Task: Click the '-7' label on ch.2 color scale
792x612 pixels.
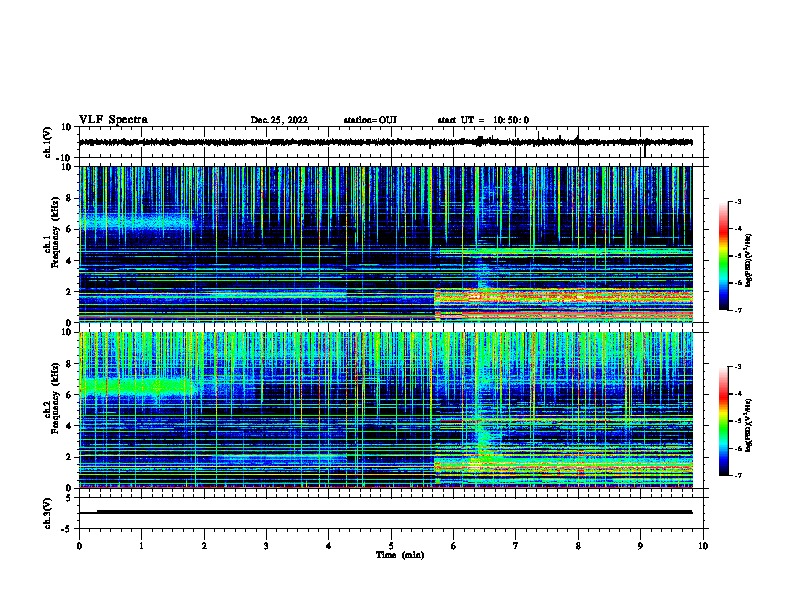Action: click(737, 476)
